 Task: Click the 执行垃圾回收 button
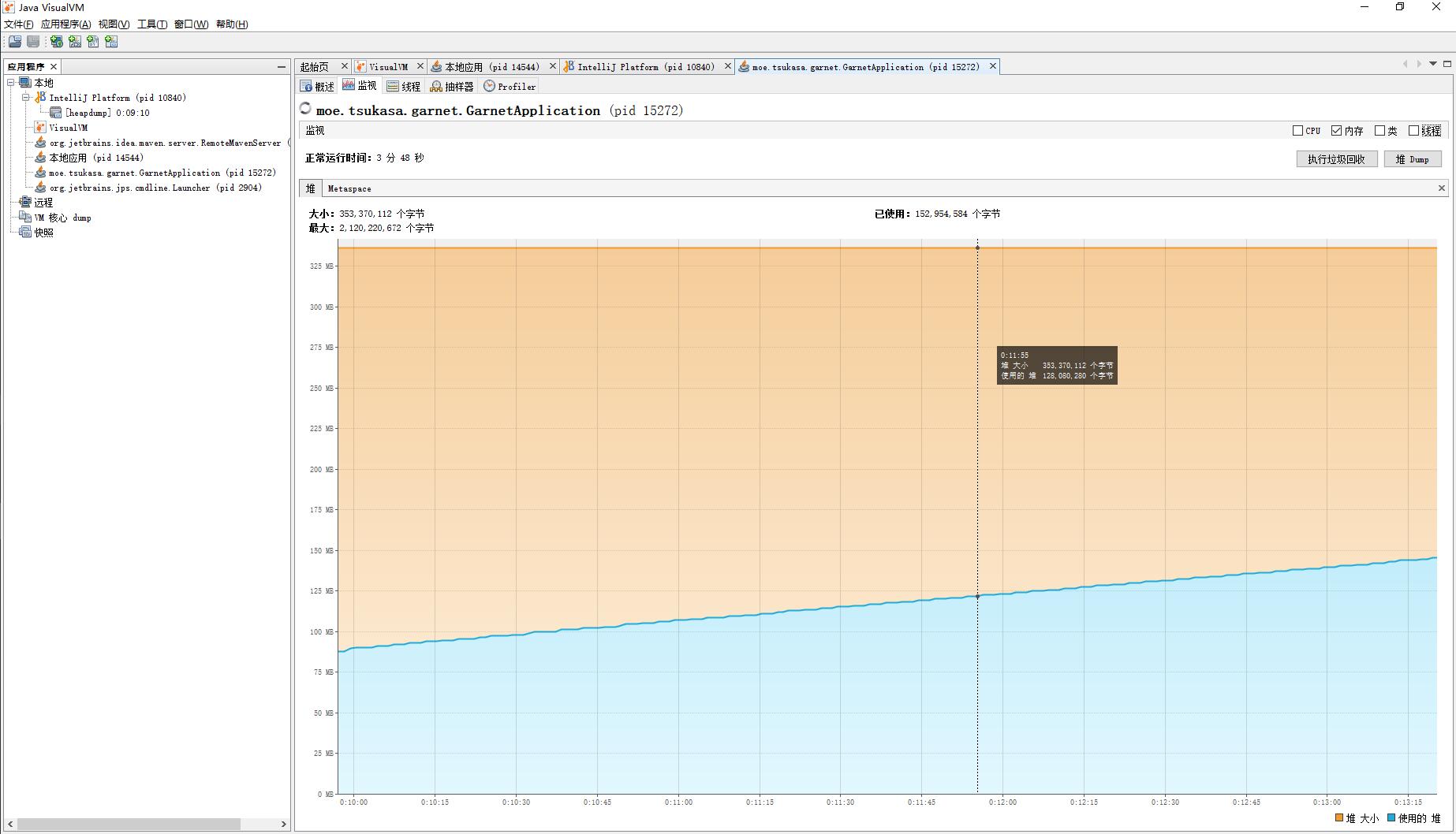1336,159
